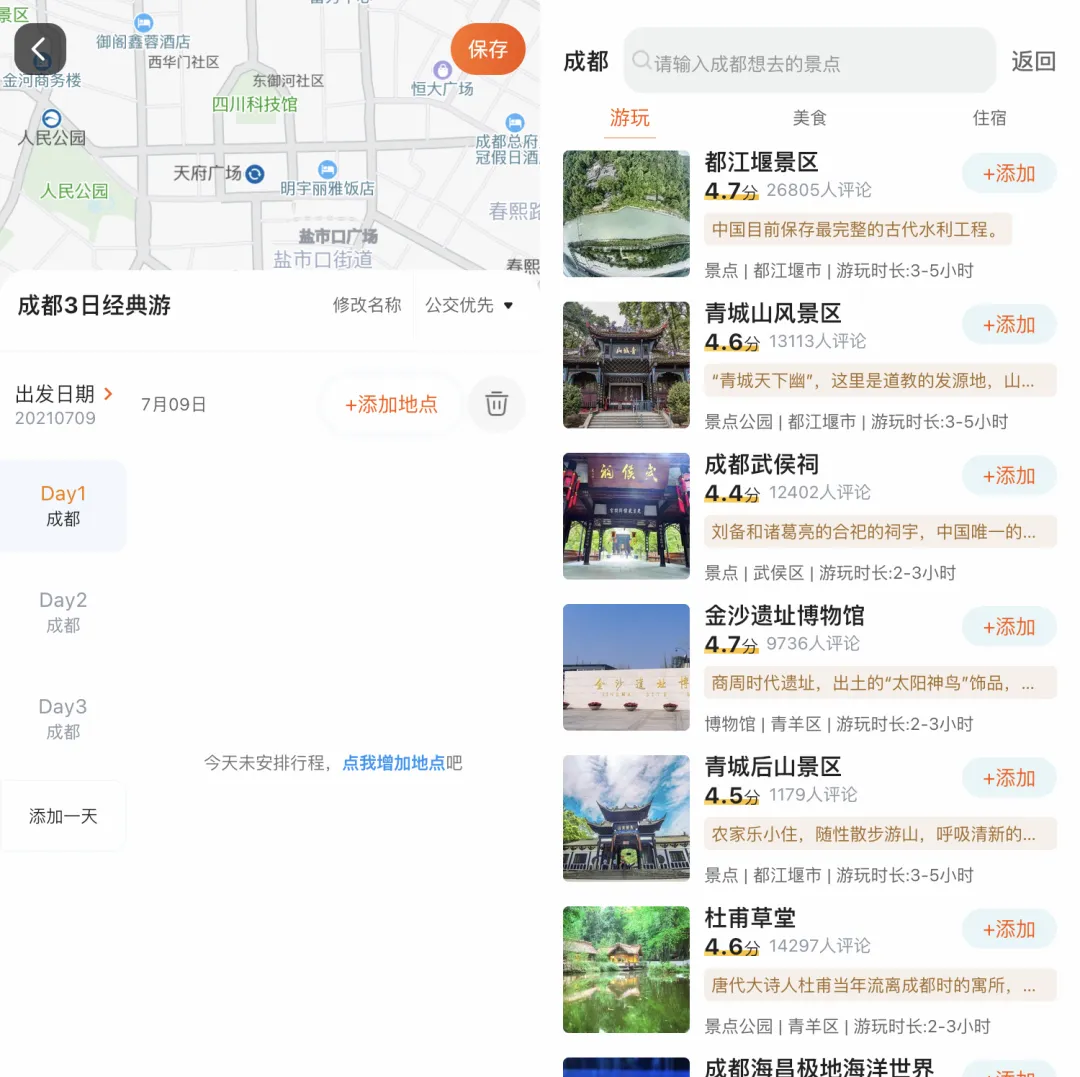Click the 金沙遗址博物馆 title
The width and height of the screenshot is (1080, 1077).
[x=784, y=616]
